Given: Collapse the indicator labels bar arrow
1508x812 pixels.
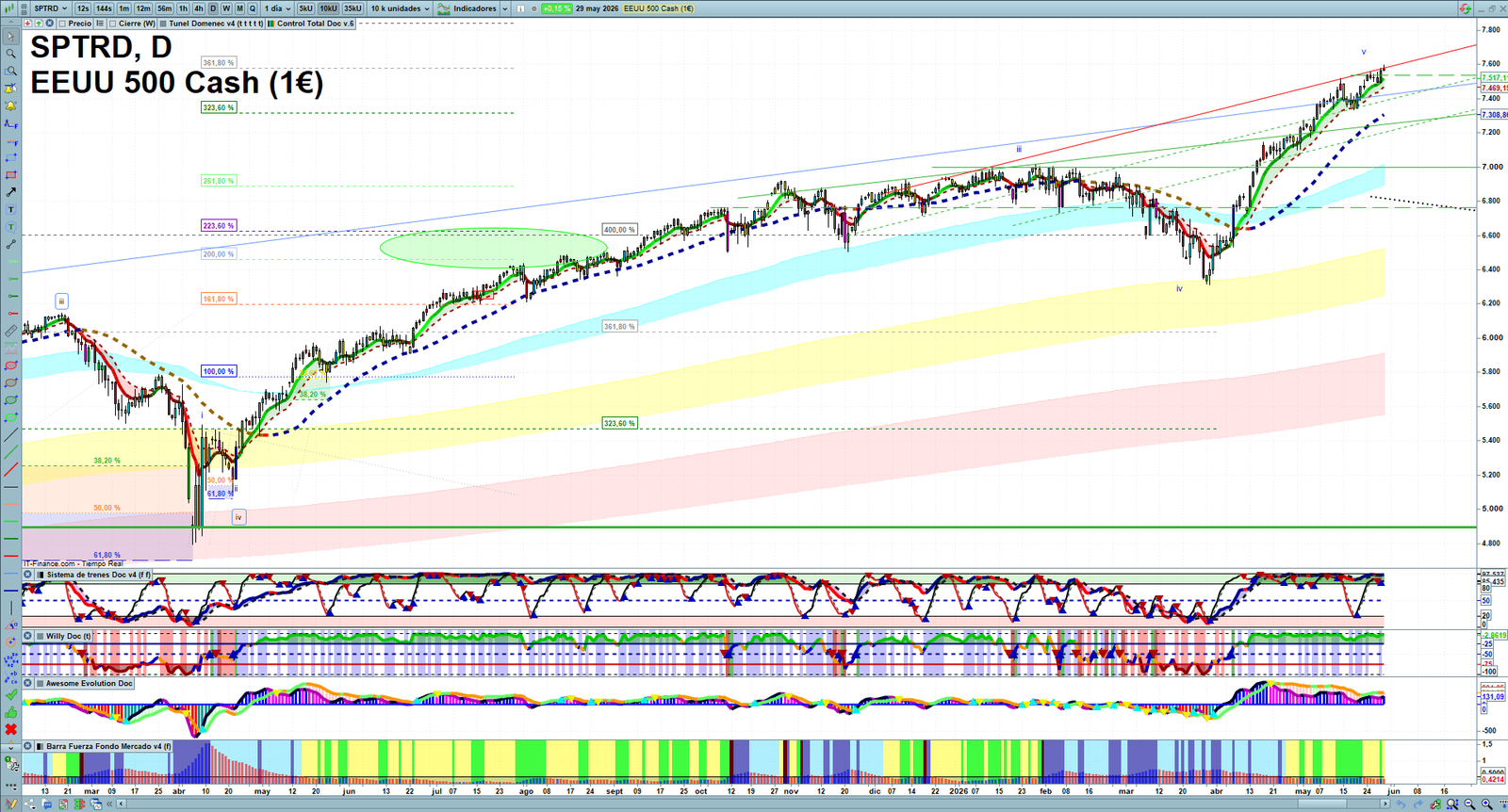Looking at the screenshot, I should tap(11, 24).
